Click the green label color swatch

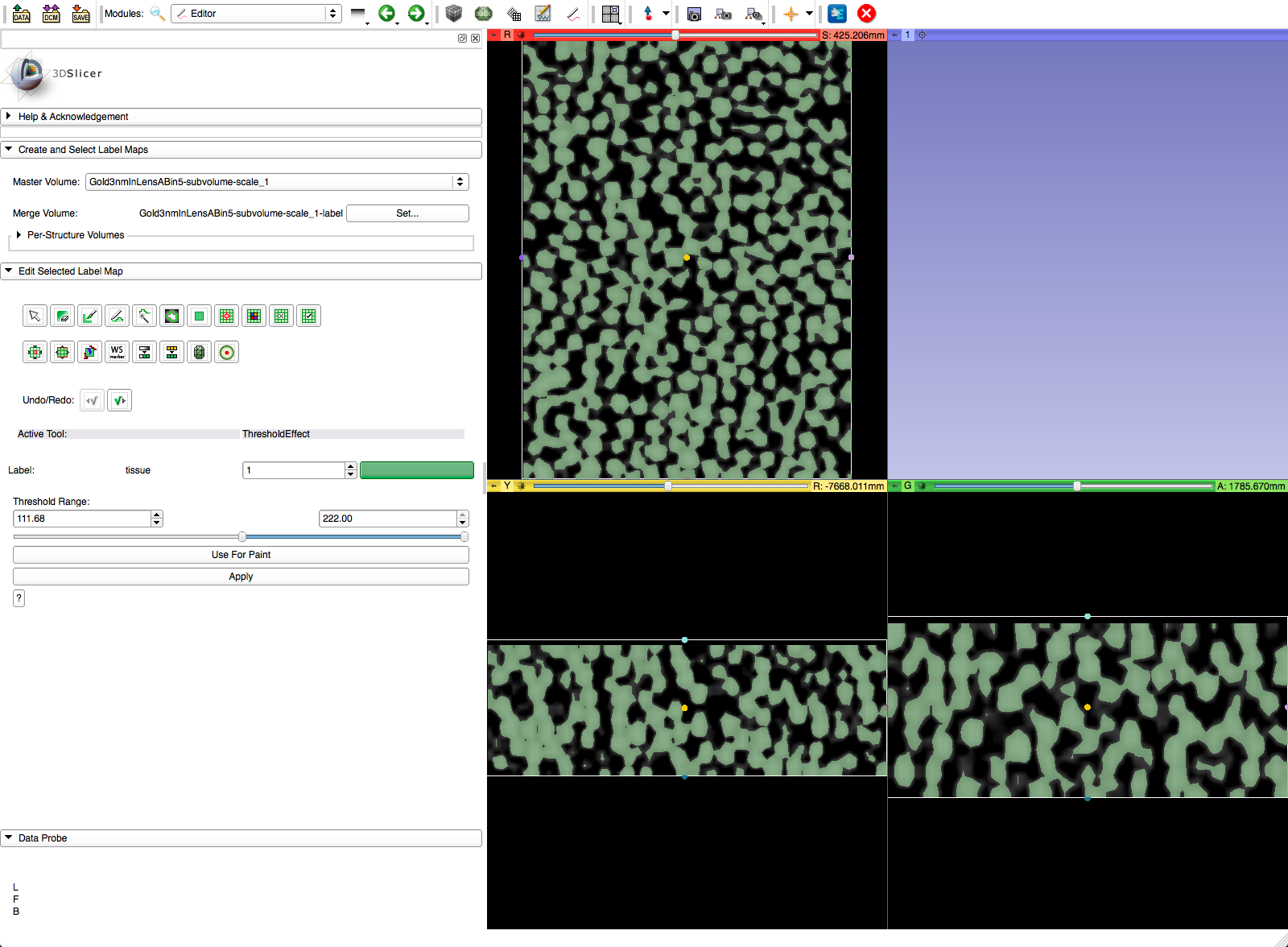coord(416,470)
